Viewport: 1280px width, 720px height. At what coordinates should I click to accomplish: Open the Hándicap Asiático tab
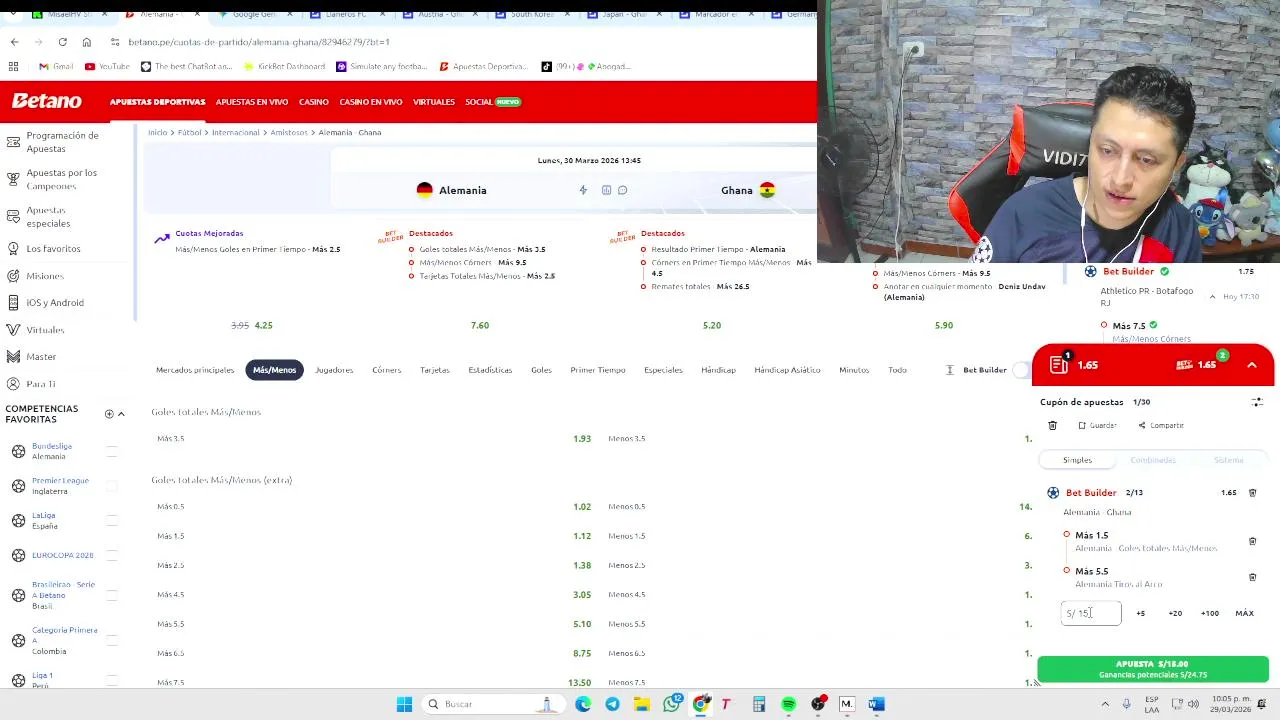click(x=787, y=370)
